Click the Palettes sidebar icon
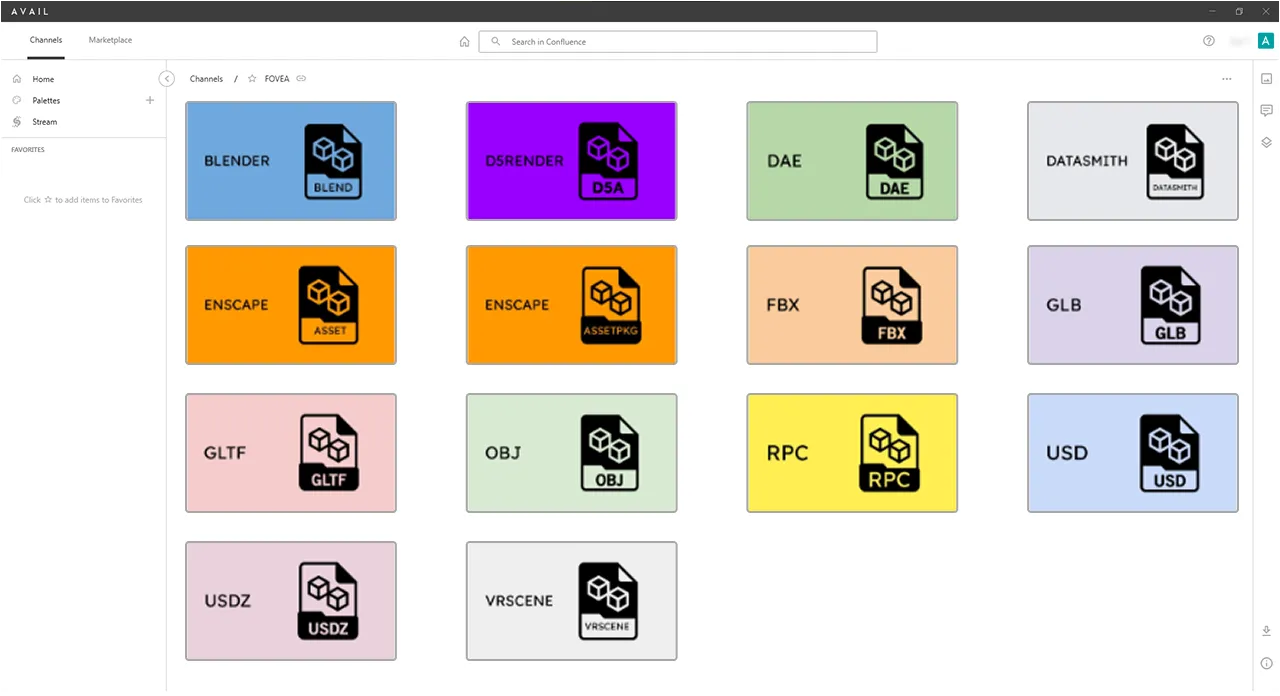 pos(17,100)
